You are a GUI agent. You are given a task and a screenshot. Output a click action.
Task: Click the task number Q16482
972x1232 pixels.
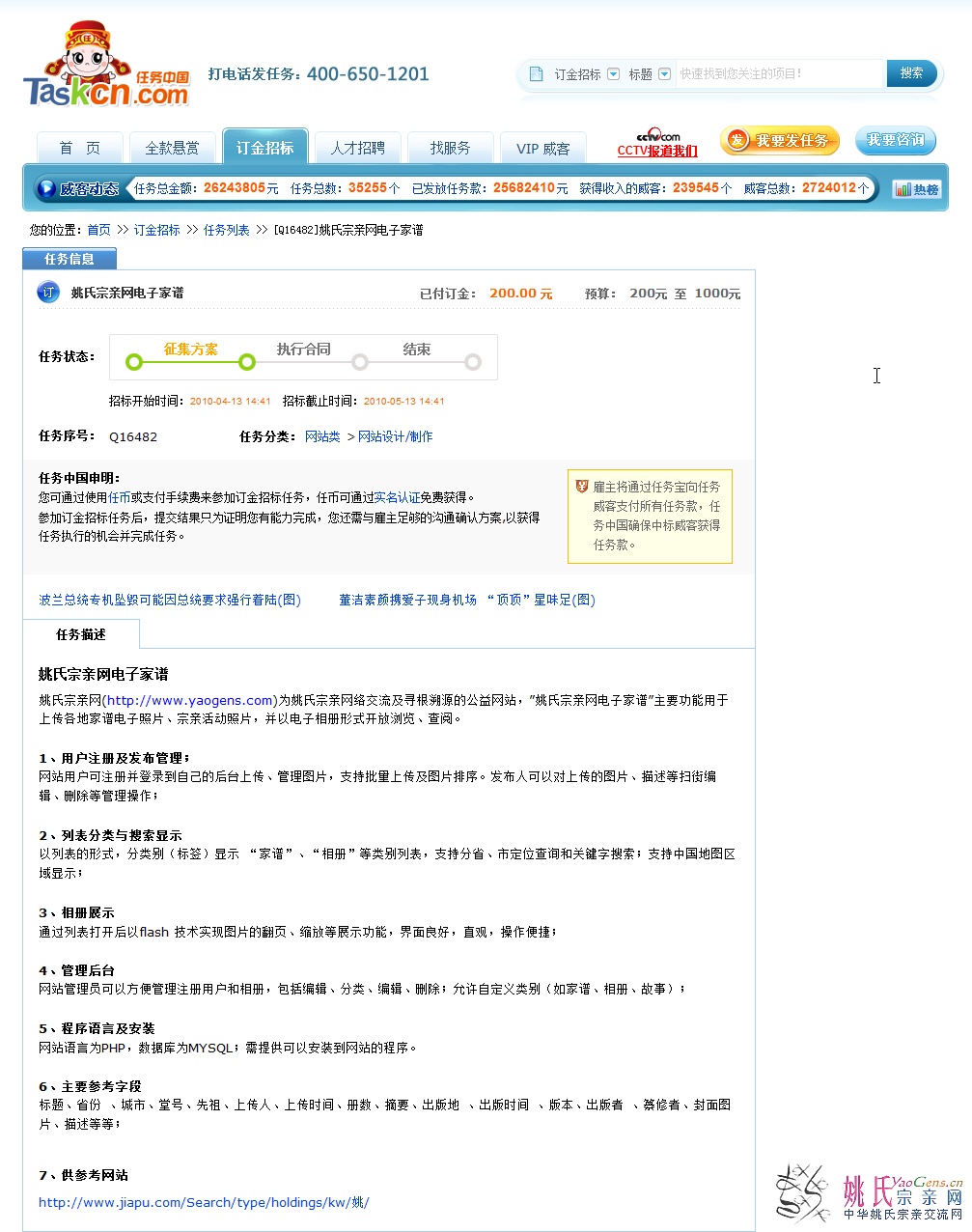pyautogui.click(x=133, y=436)
